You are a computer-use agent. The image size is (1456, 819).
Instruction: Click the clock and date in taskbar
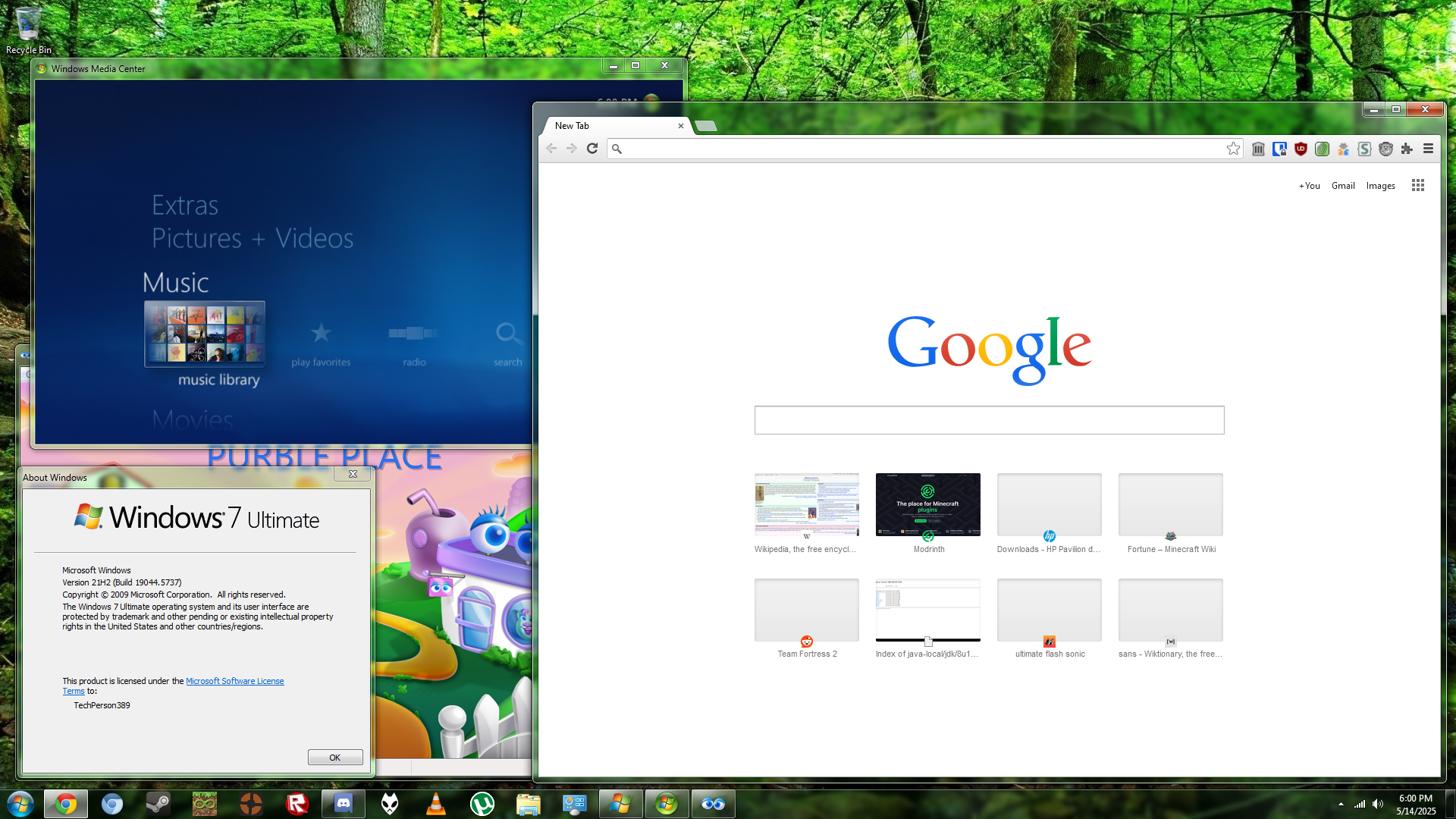click(1416, 805)
